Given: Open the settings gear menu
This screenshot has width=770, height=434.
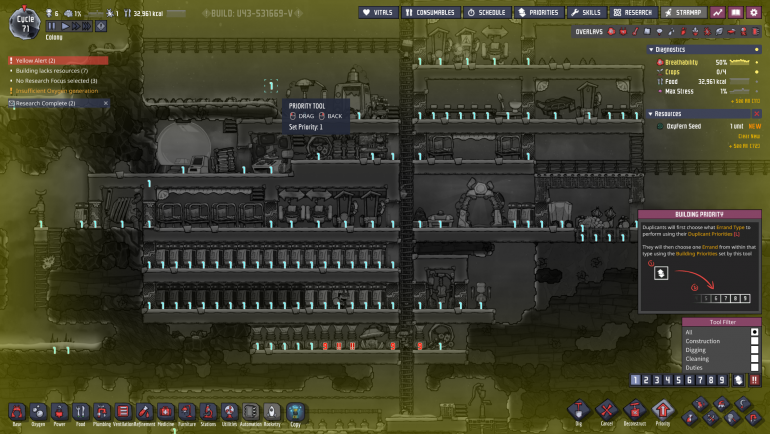Looking at the screenshot, I should pos(754,12).
